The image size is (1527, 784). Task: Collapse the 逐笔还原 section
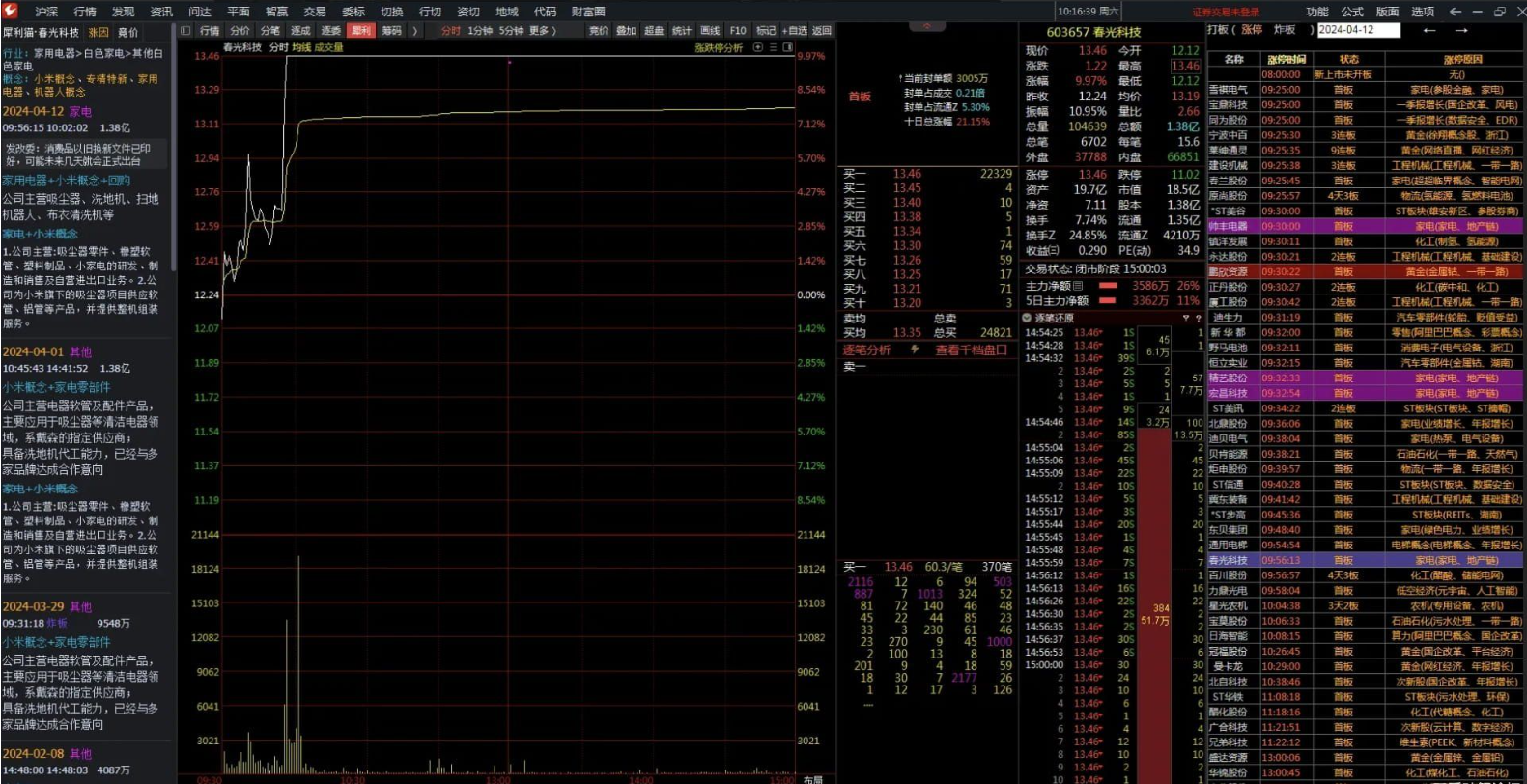(x=1027, y=318)
